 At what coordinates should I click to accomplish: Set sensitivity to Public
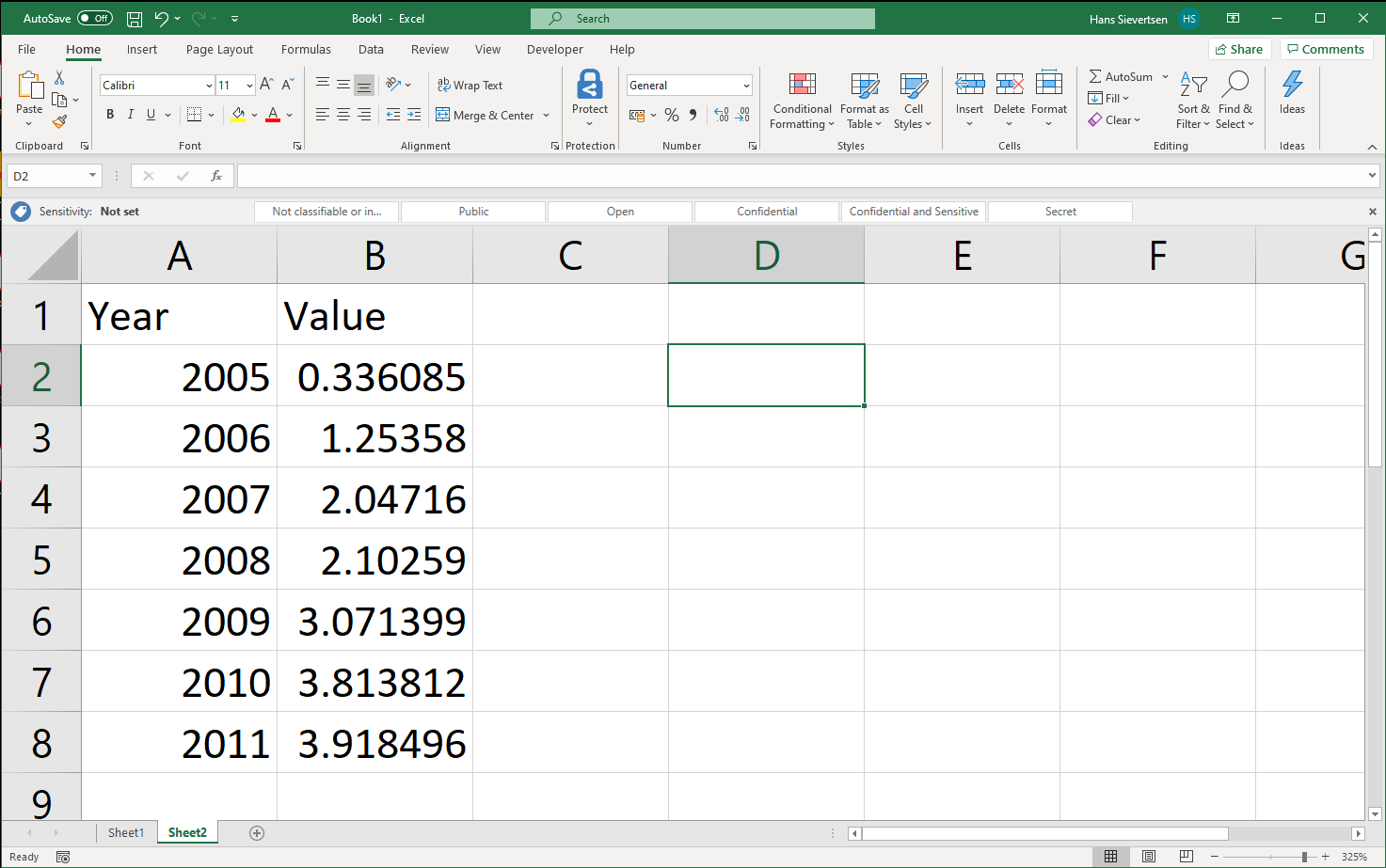pos(473,212)
